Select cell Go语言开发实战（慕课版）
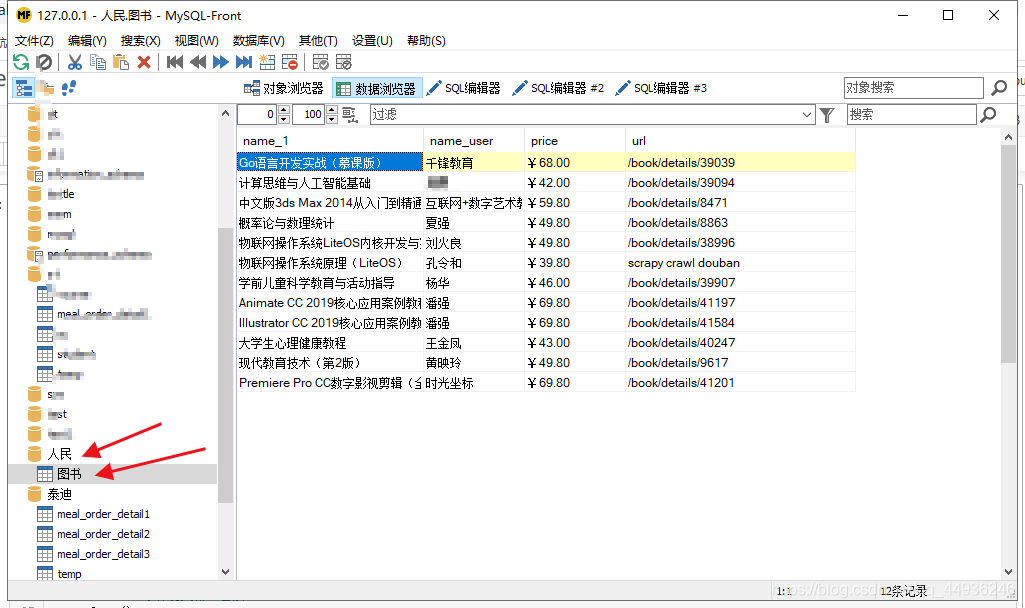1025x608 pixels. (330, 162)
